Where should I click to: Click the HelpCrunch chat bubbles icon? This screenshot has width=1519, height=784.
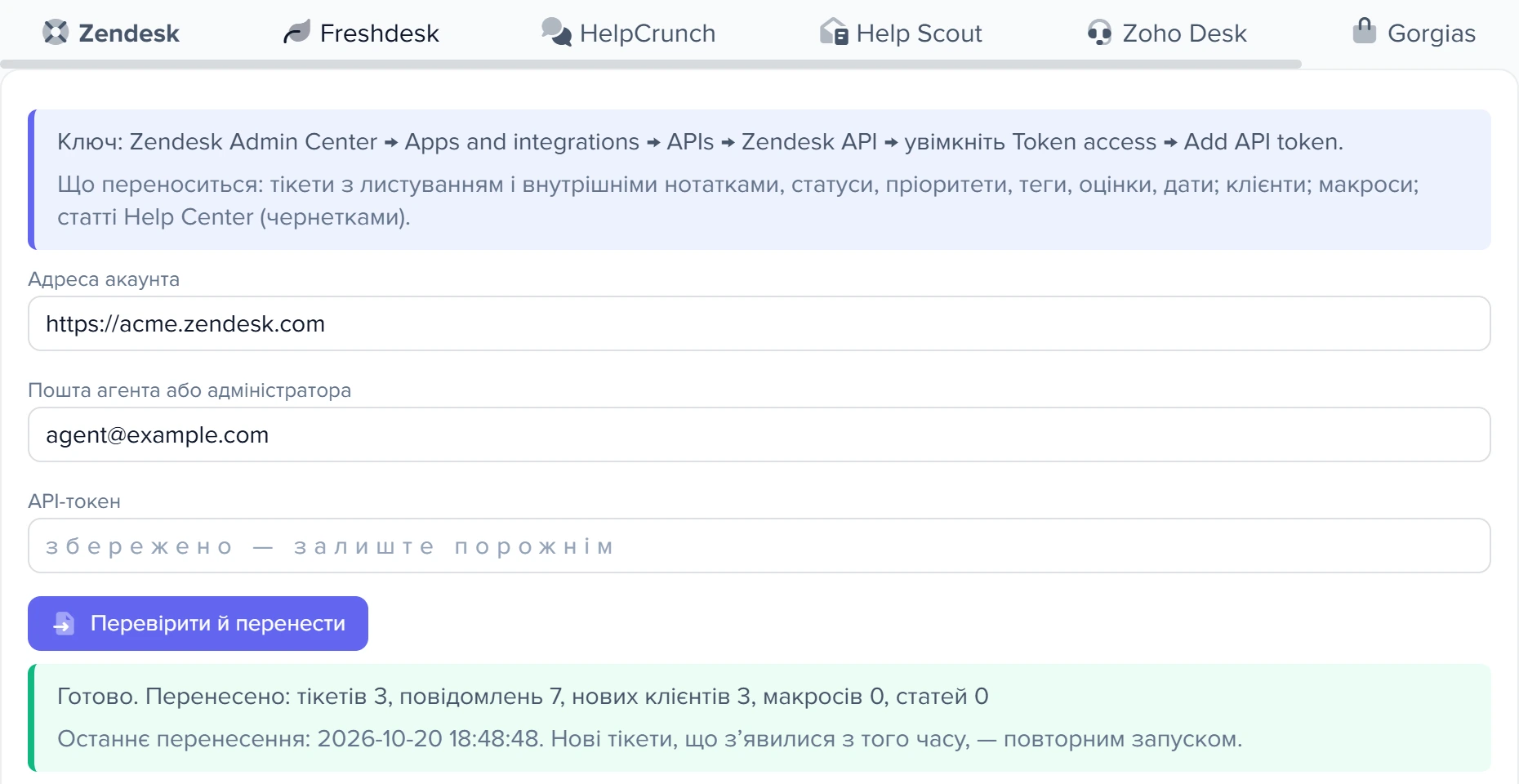point(556,32)
